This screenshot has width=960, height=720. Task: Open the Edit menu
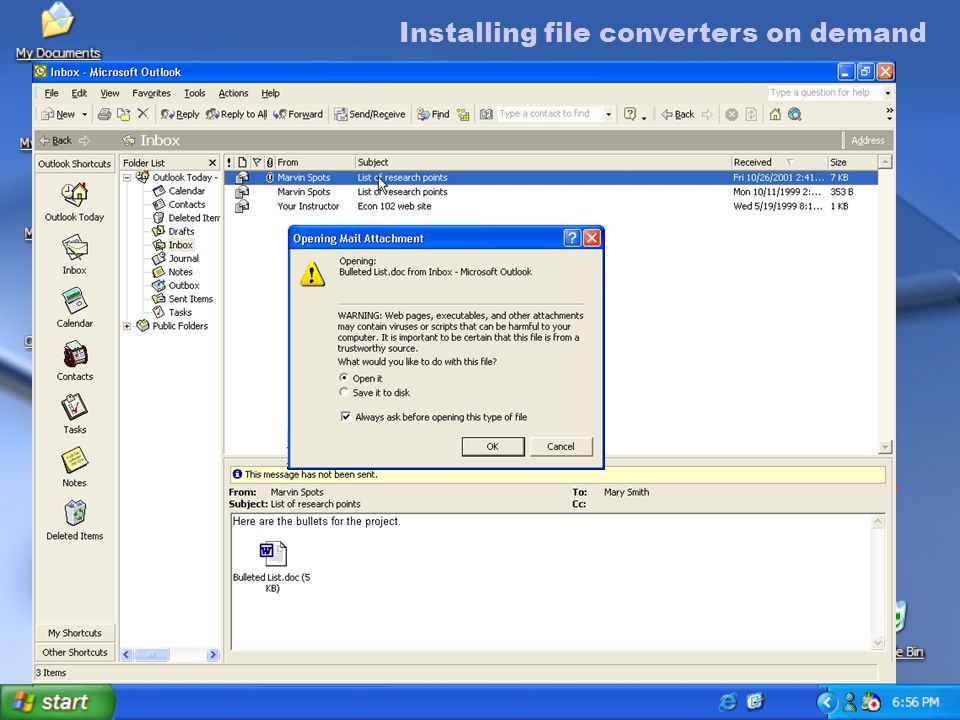tap(79, 93)
